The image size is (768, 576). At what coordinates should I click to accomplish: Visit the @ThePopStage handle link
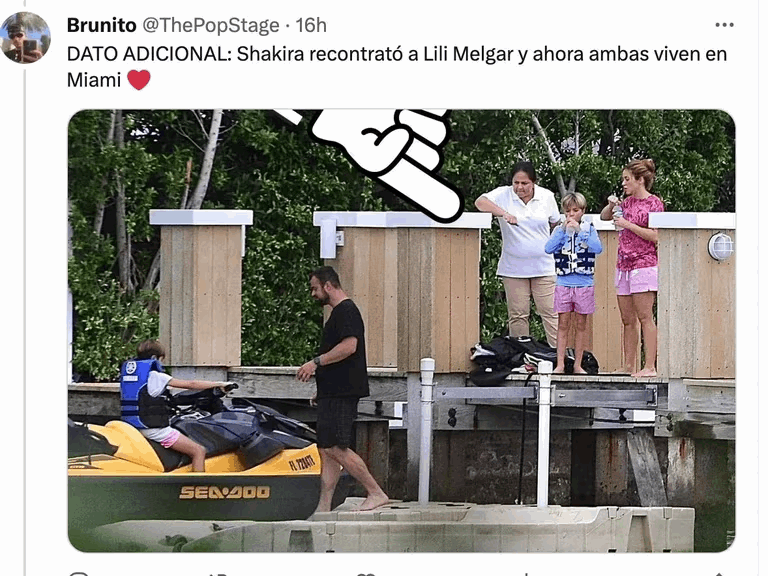point(211,25)
